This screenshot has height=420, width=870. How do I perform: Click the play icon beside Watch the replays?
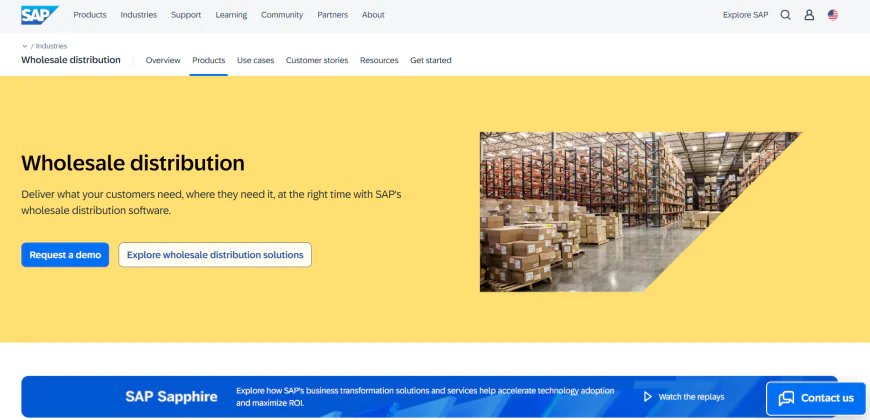click(648, 397)
